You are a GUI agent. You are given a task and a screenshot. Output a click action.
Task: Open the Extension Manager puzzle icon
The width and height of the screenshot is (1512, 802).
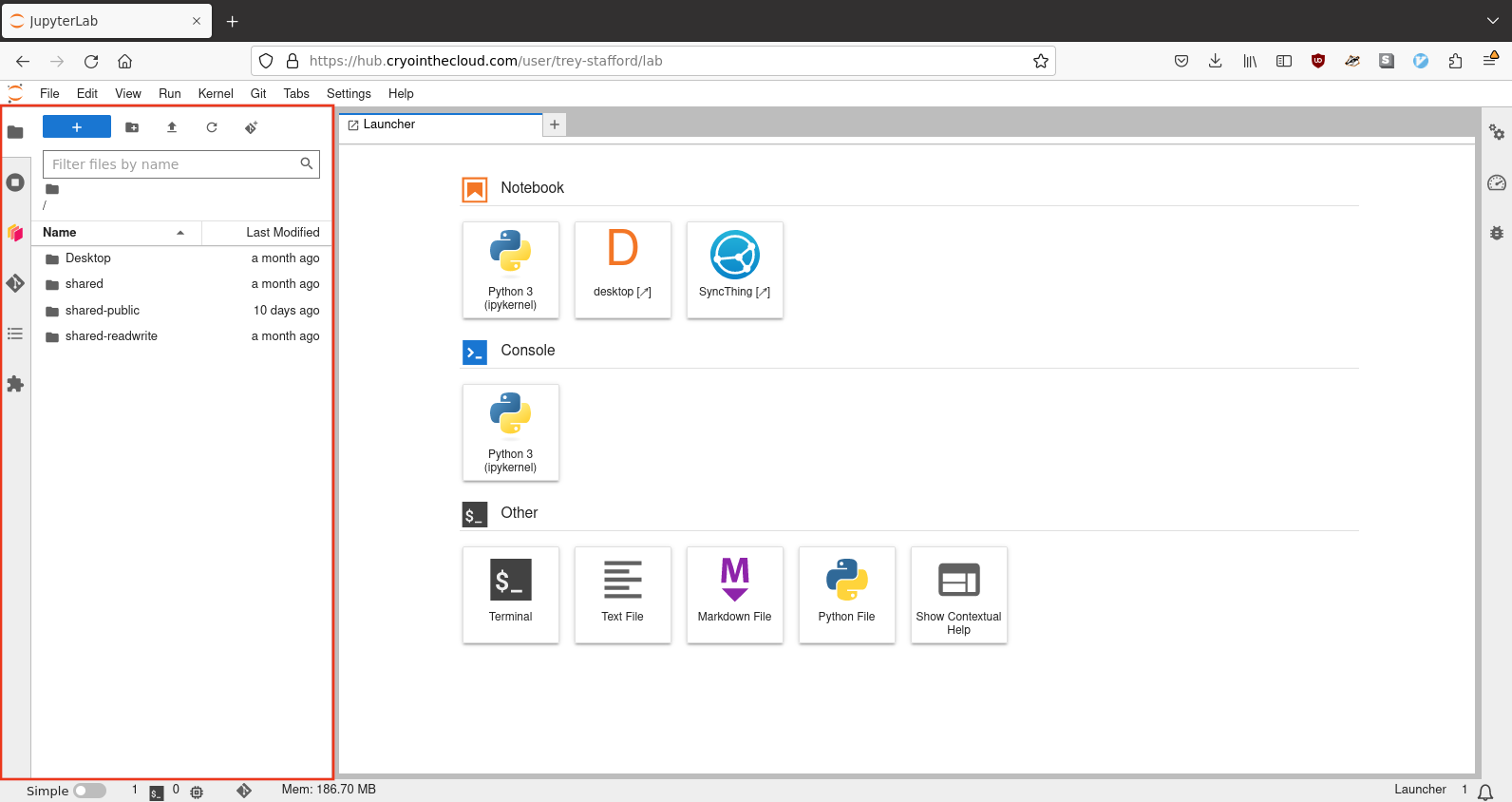(x=15, y=384)
